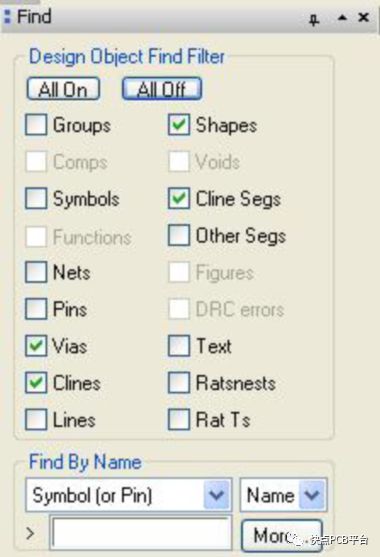Uncheck the Vias checkbox
Viewport: 380px width, 557px height.
36,346
